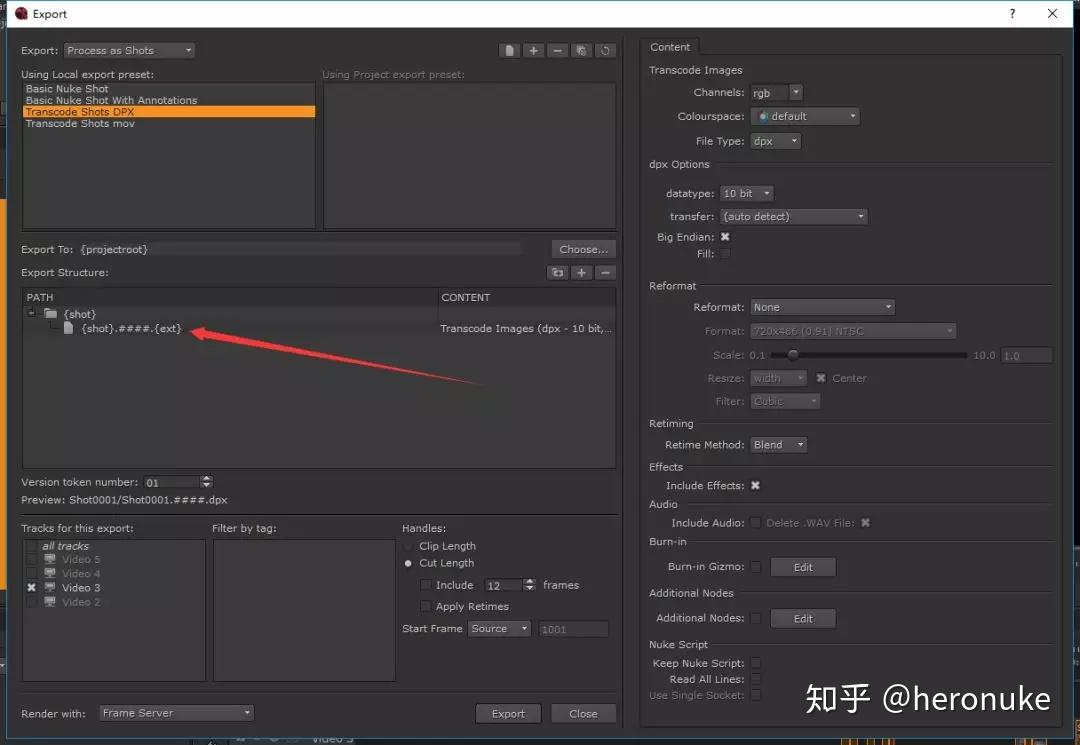Move the Reformat Scale slider handle
Image resolution: width=1080 pixels, height=745 pixels.
[795, 354]
